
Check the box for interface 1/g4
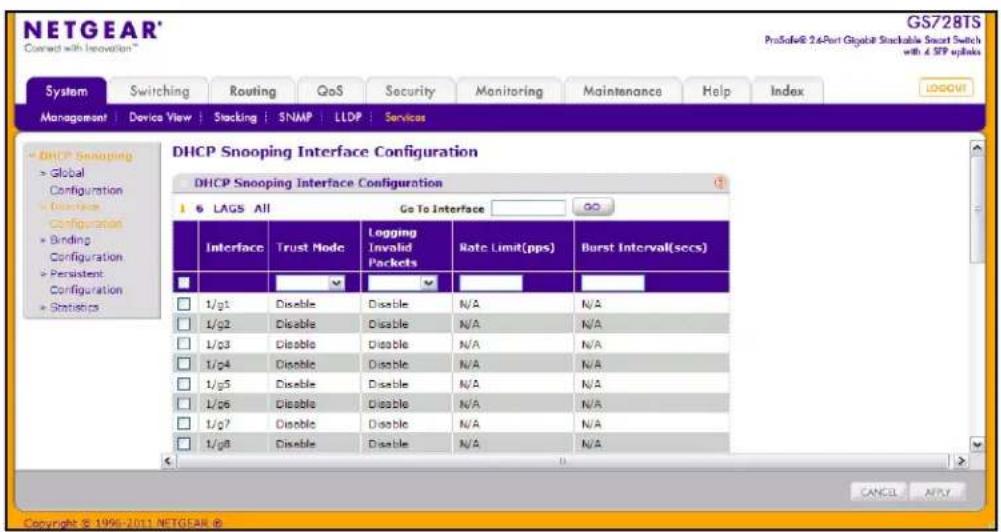(x=184, y=364)
